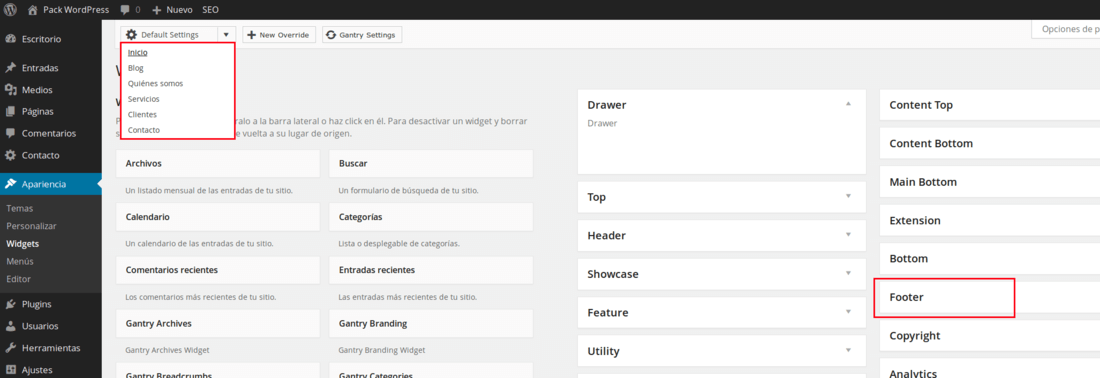Select the Archivos widget

(x=217, y=163)
